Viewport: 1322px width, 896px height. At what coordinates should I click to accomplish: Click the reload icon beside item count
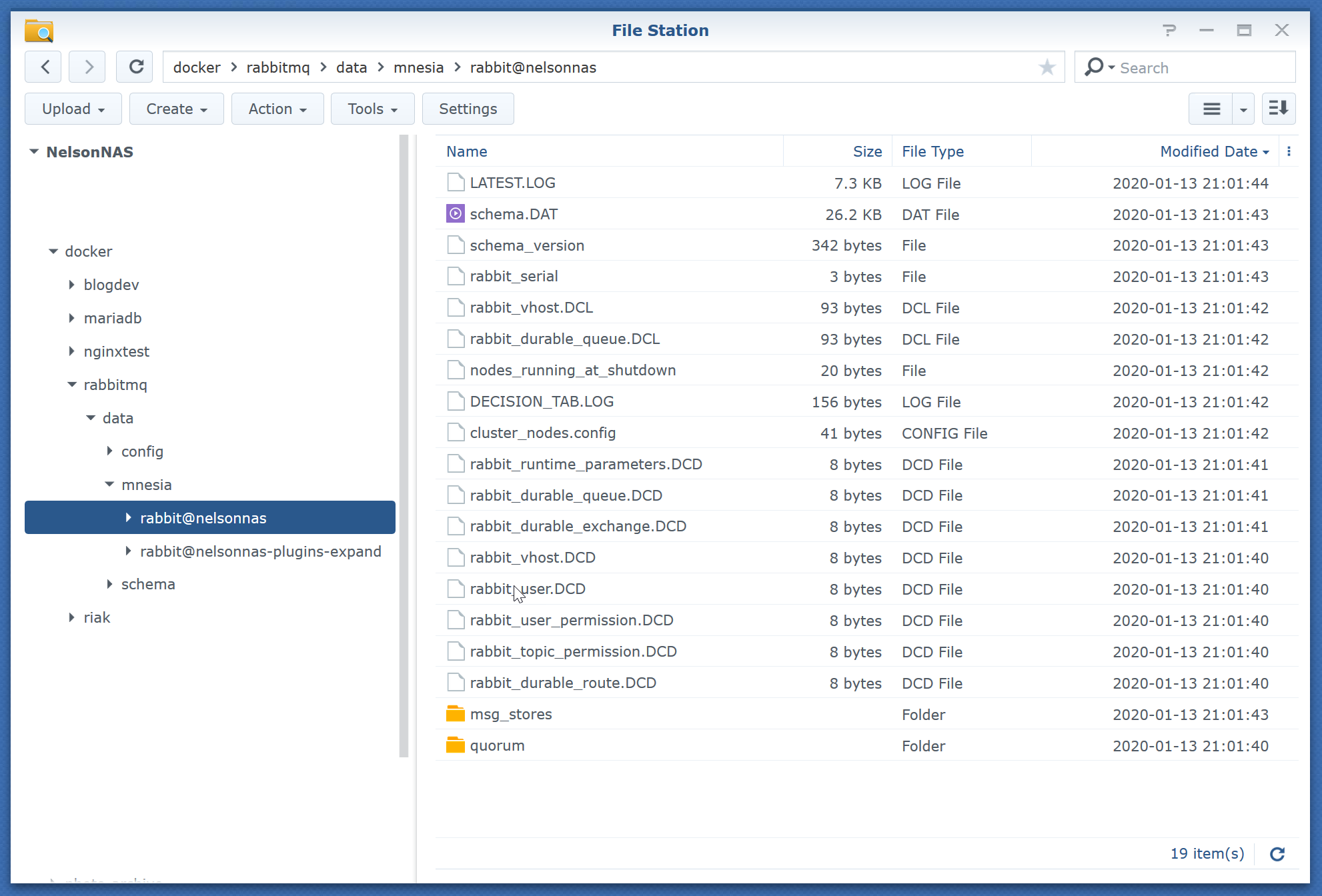[1277, 854]
